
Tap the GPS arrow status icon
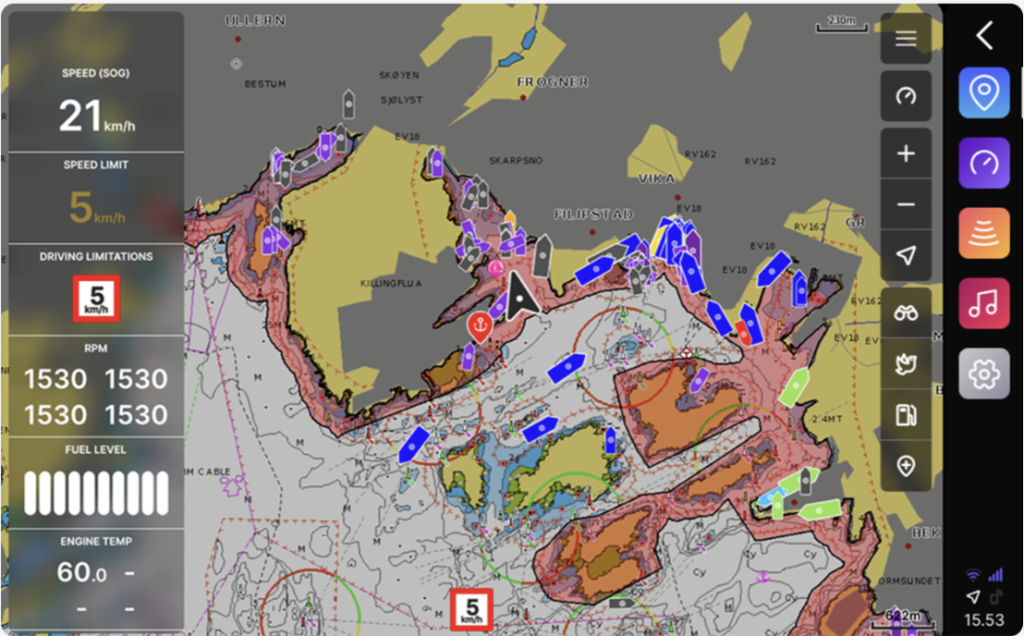(973, 597)
